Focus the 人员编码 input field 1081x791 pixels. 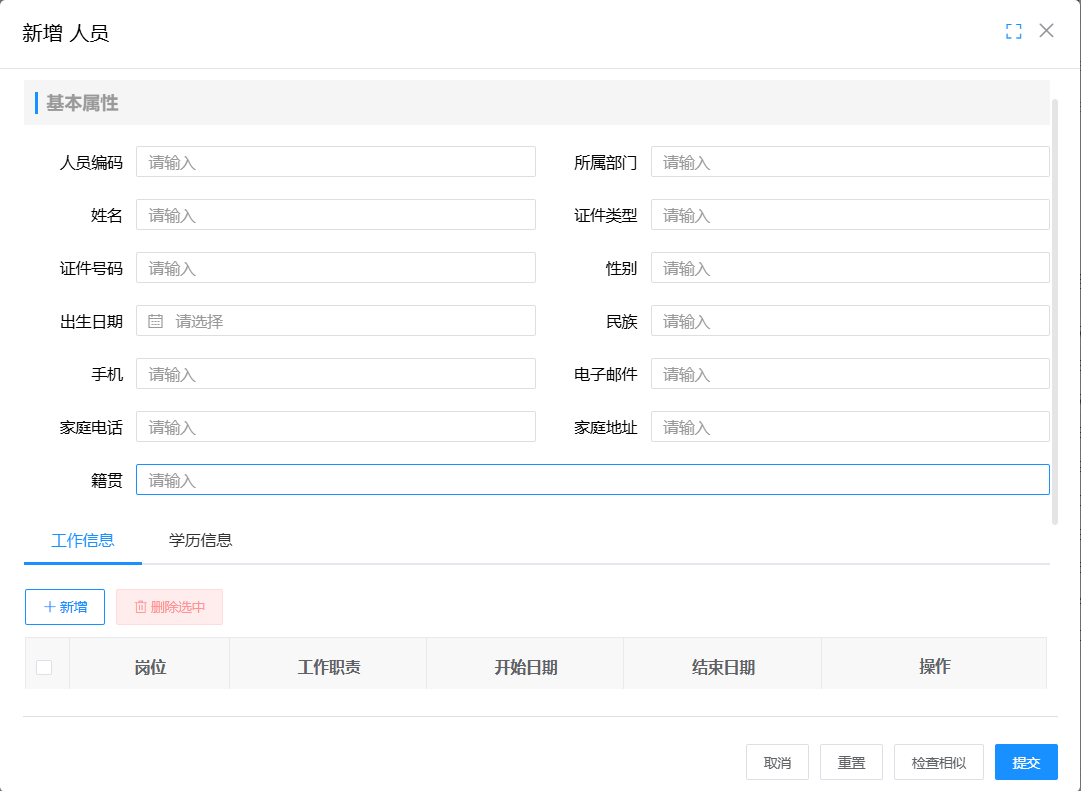(335, 162)
